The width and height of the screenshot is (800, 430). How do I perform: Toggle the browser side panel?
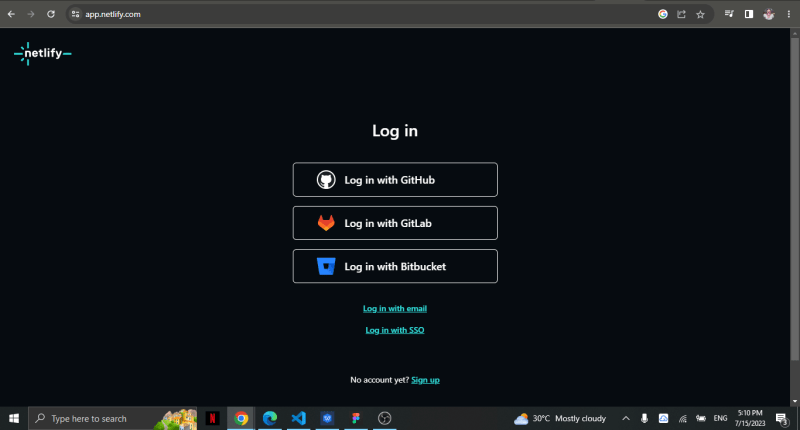(749, 14)
